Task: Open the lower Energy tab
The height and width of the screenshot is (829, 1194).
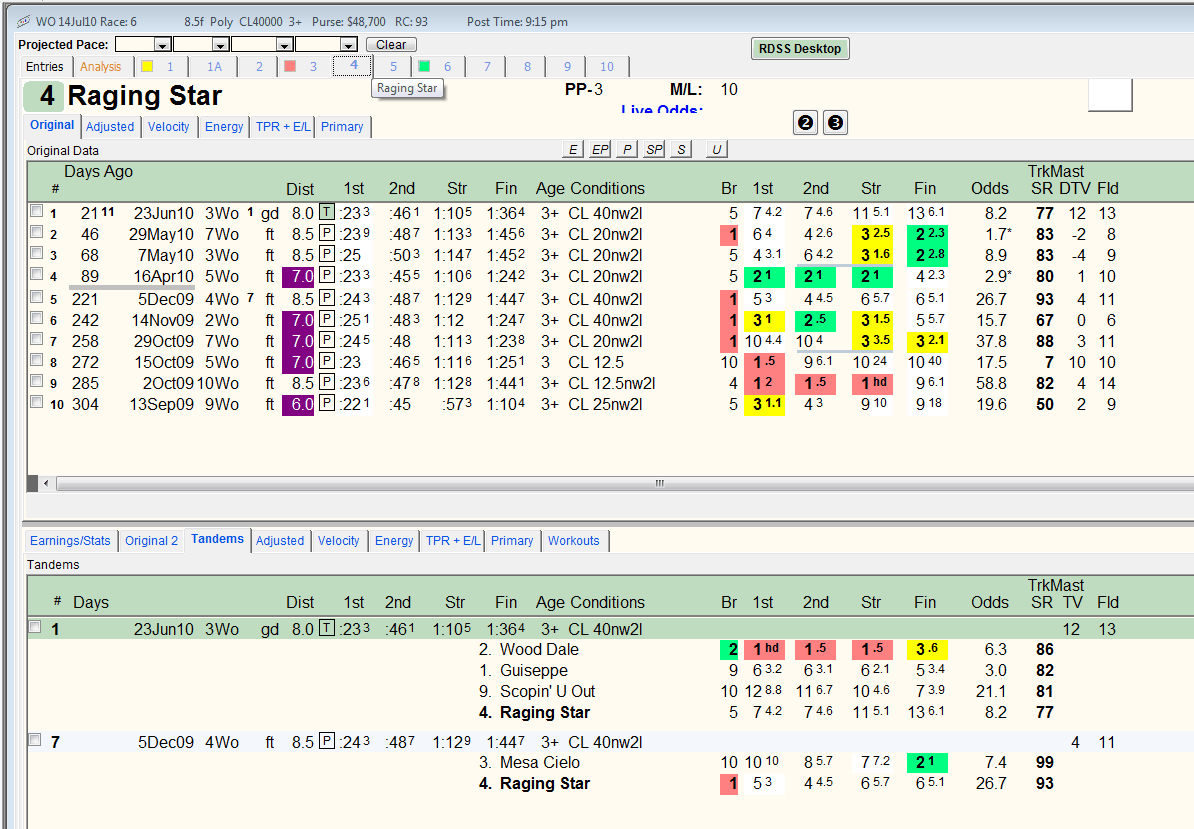Action: point(394,540)
